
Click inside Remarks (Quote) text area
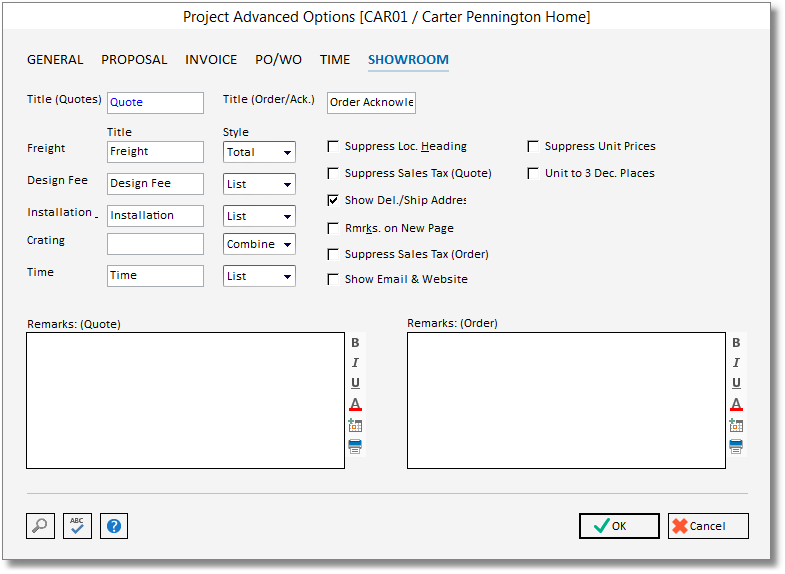point(185,400)
